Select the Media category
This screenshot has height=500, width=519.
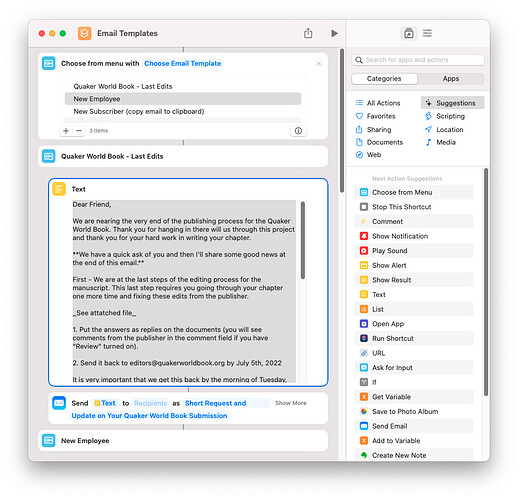coord(440,142)
